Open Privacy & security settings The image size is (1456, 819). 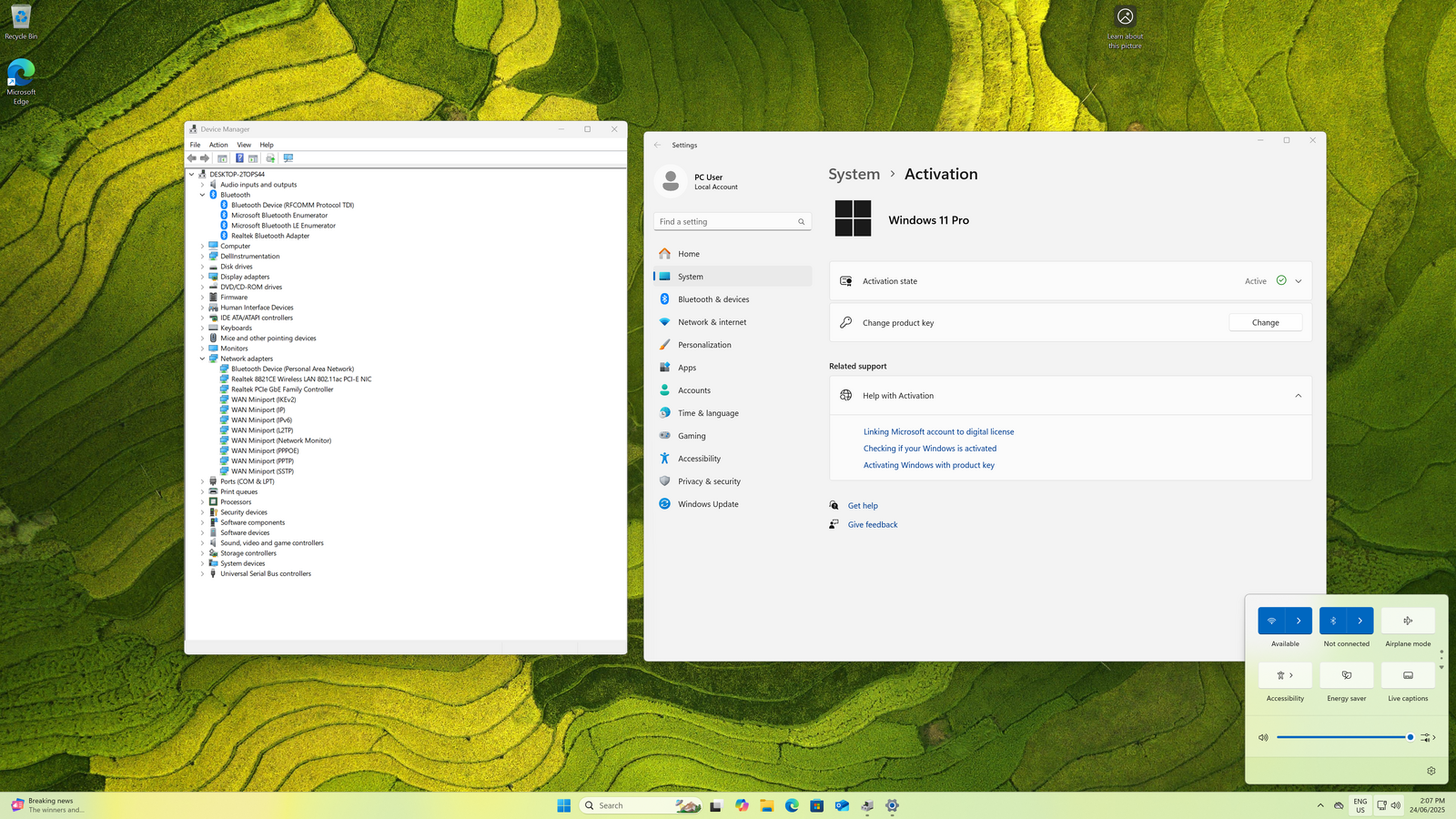coord(733,481)
